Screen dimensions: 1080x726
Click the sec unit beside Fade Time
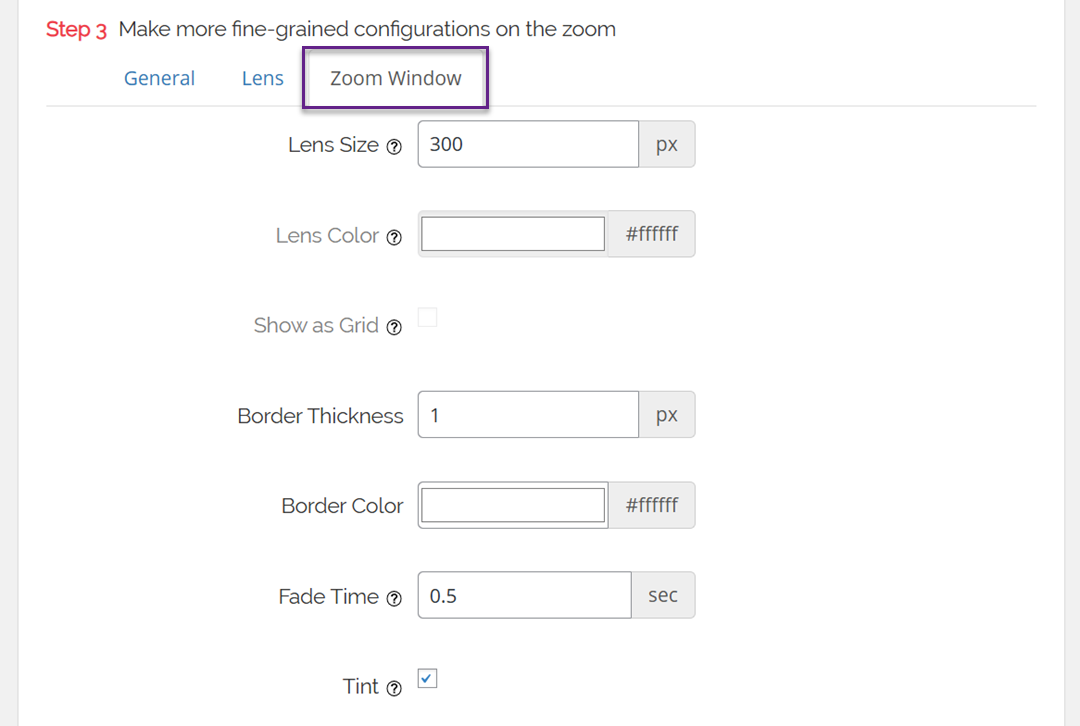tap(662, 595)
